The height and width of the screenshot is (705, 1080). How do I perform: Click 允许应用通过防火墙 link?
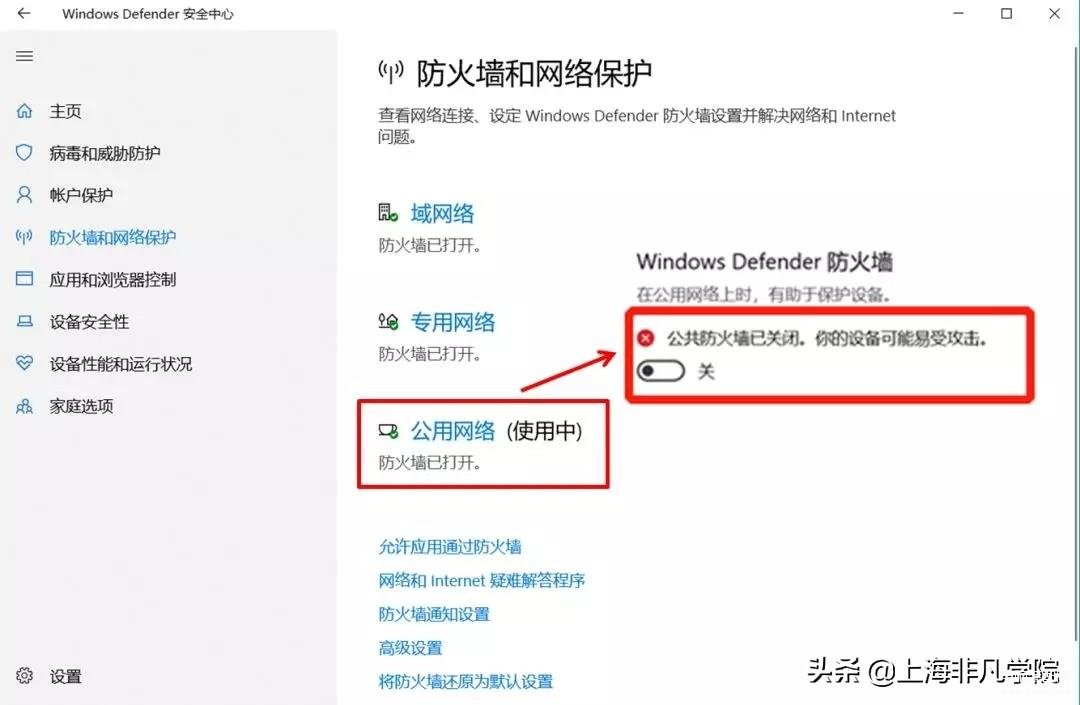pos(450,547)
